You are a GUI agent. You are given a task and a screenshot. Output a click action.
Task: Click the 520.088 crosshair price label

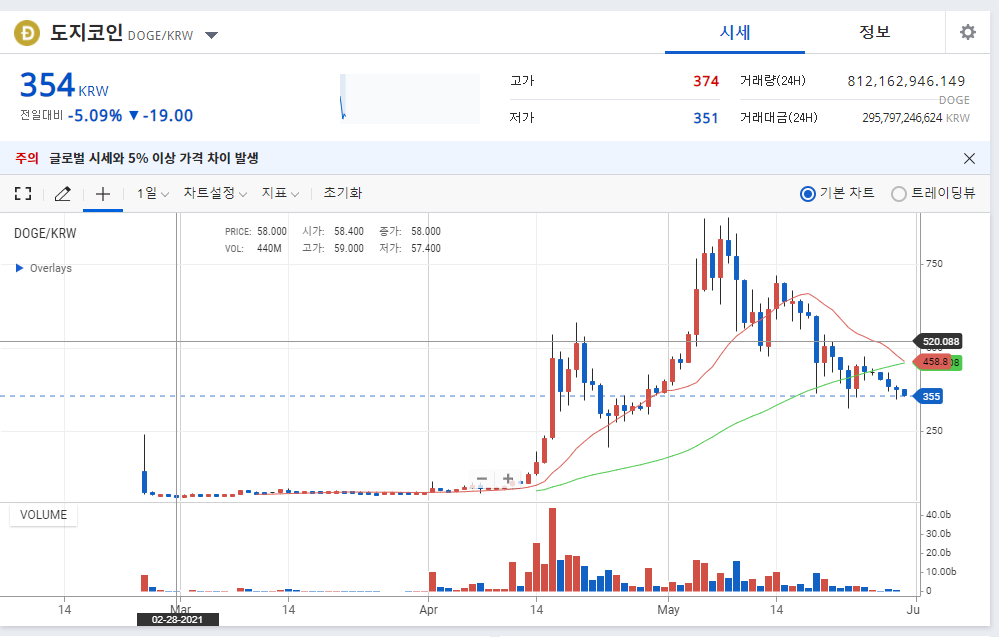click(x=938, y=341)
